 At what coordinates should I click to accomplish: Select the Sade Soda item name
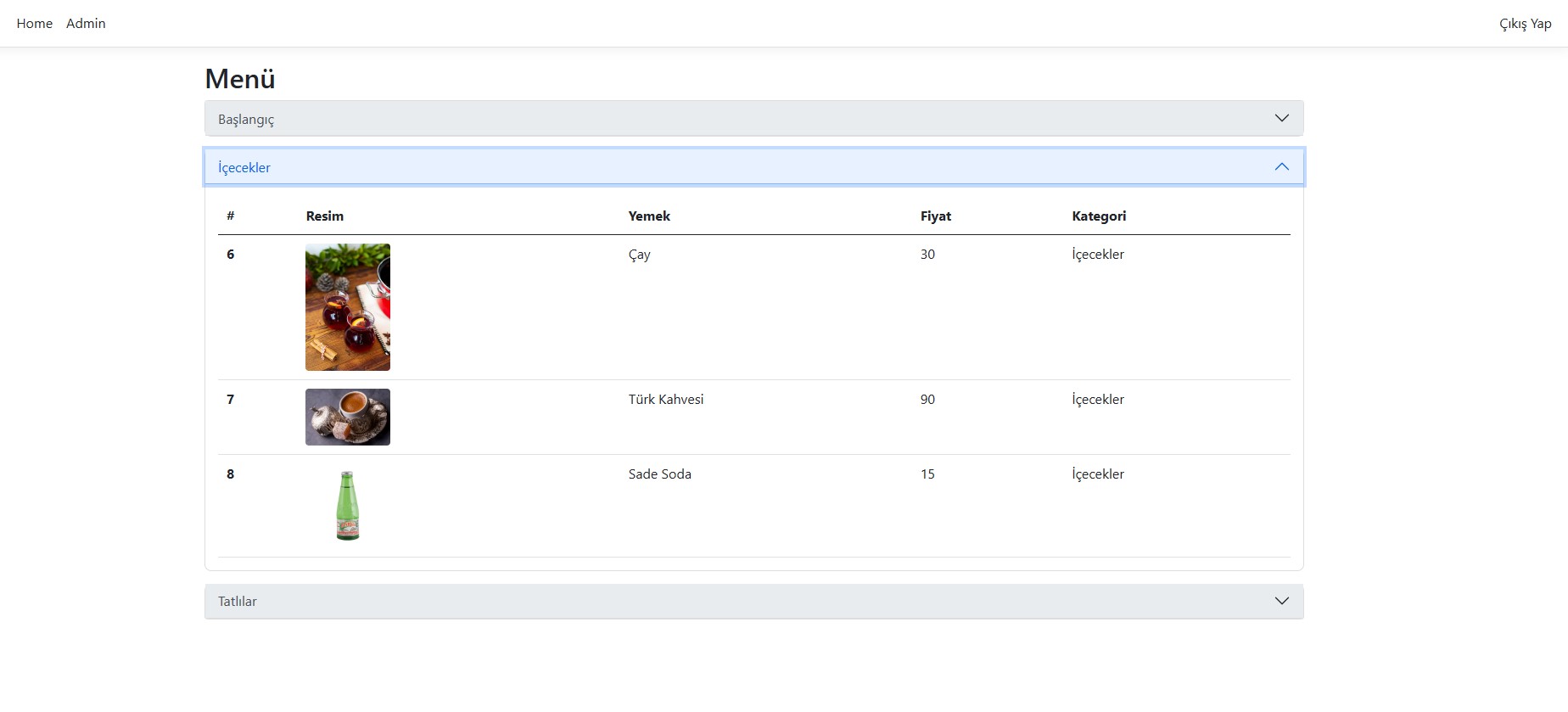tap(660, 474)
